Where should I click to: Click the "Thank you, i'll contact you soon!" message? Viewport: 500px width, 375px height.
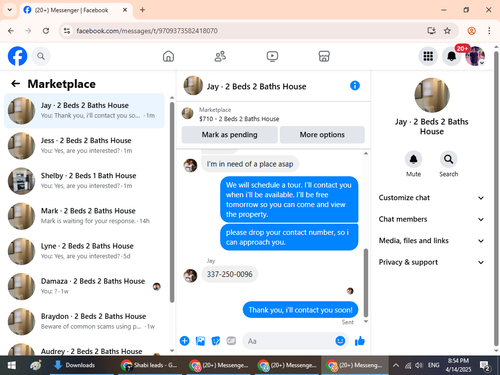[300, 310]
